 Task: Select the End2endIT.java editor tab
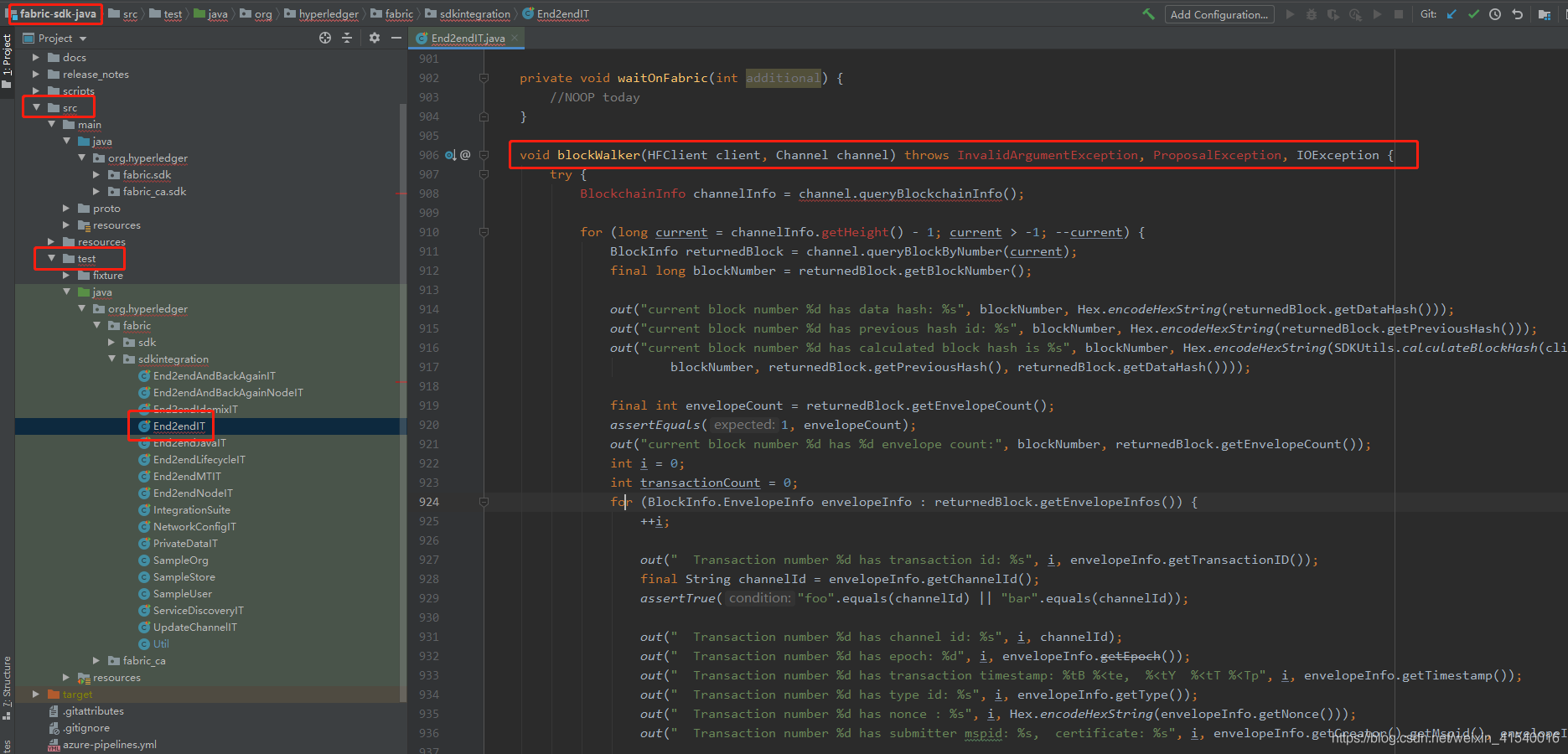point(466,37)
